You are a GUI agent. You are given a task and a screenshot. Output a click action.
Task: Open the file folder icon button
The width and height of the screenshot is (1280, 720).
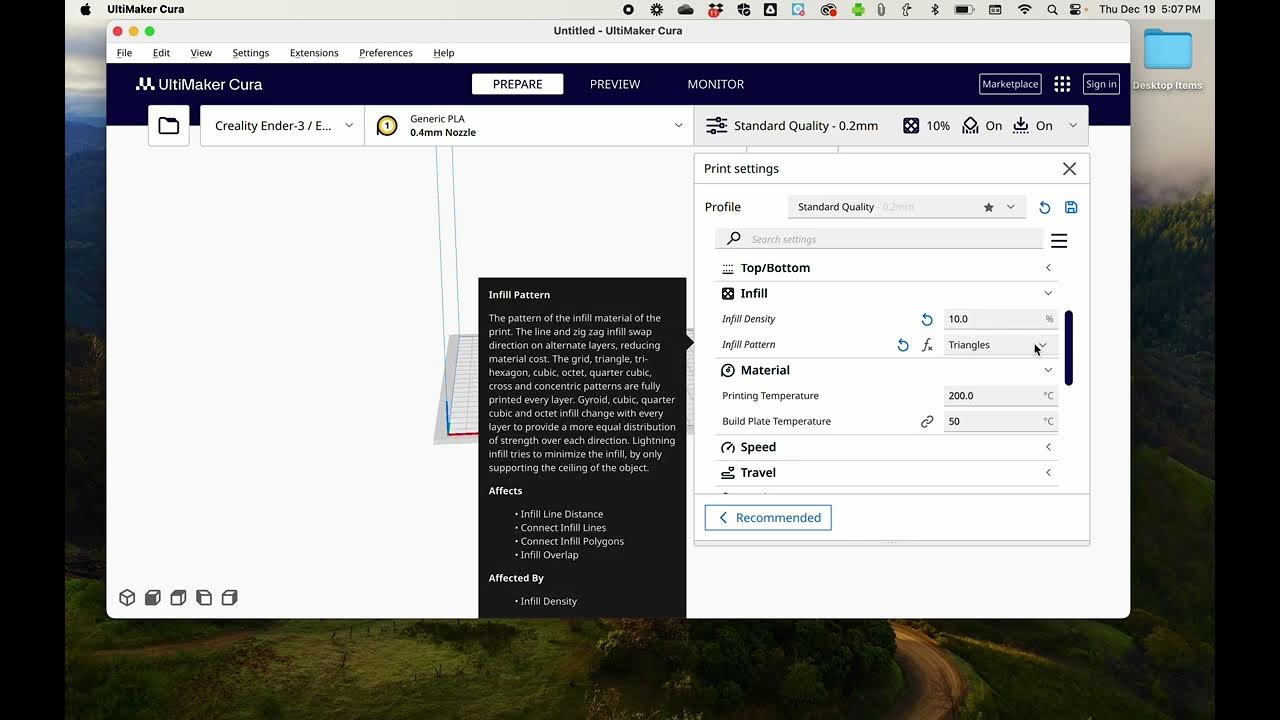coord(169,126)
